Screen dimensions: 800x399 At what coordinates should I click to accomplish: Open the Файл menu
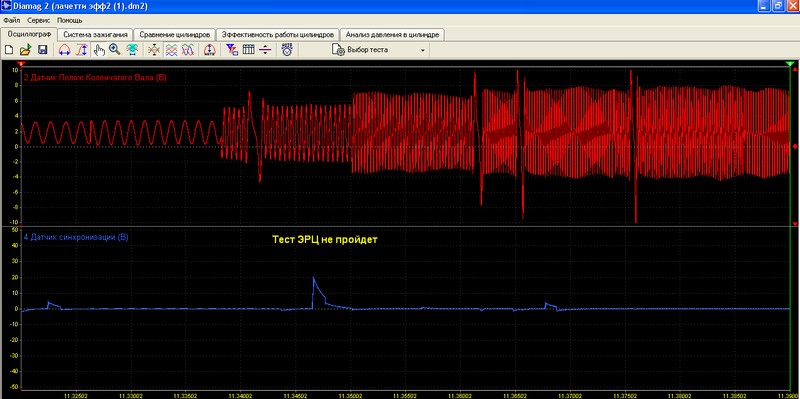11,21
